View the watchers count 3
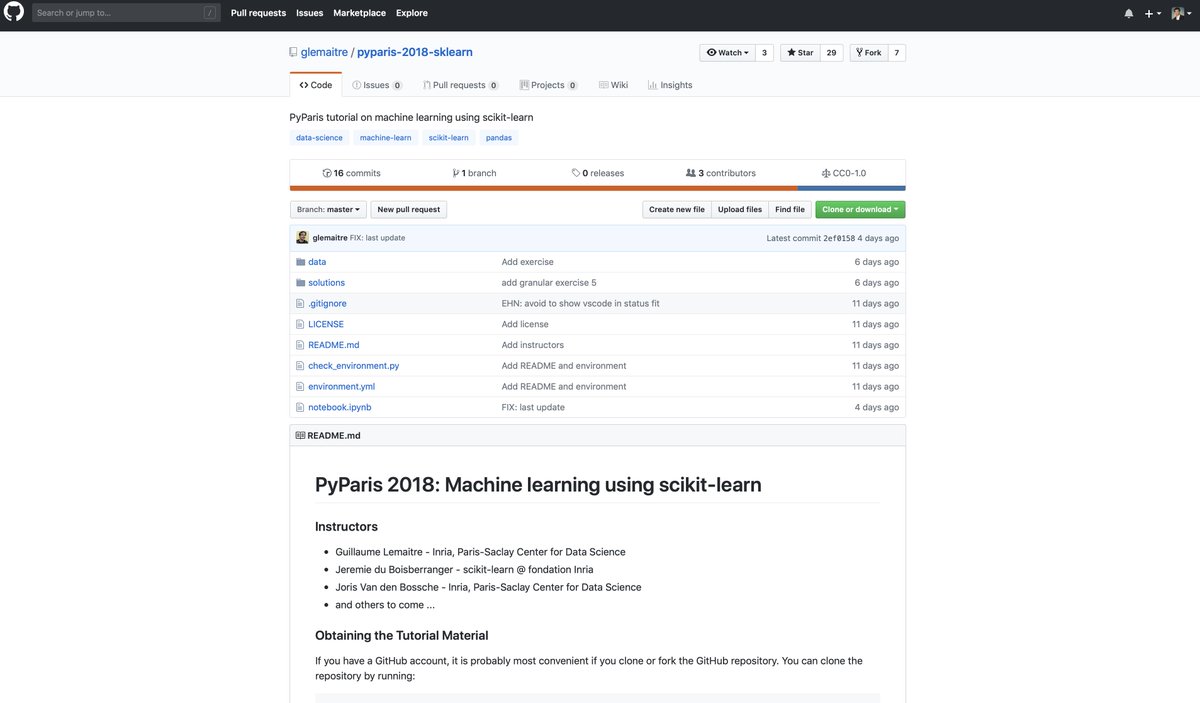This screenshot has height=703, width=1200. [764, 53]
